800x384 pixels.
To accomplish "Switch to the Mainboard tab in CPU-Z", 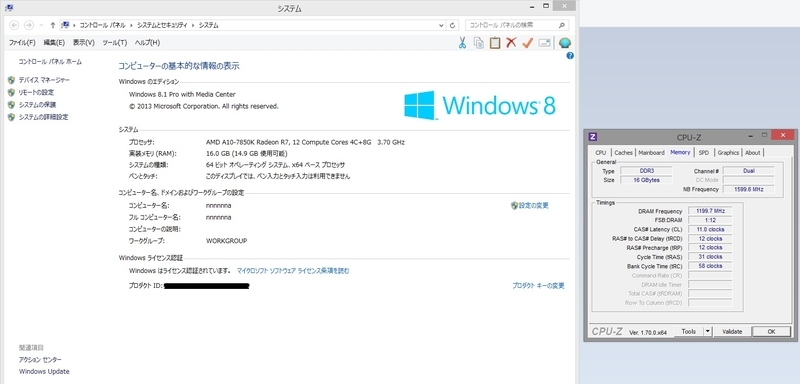I will [652, 152].
